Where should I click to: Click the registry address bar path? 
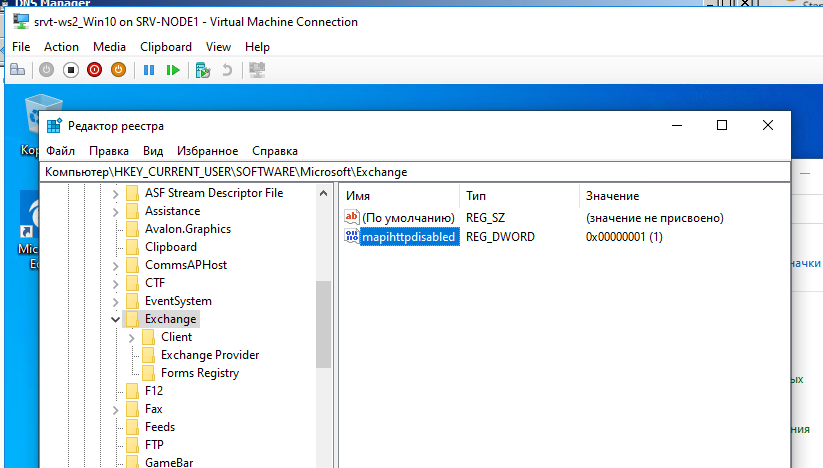tap(415, 172)
